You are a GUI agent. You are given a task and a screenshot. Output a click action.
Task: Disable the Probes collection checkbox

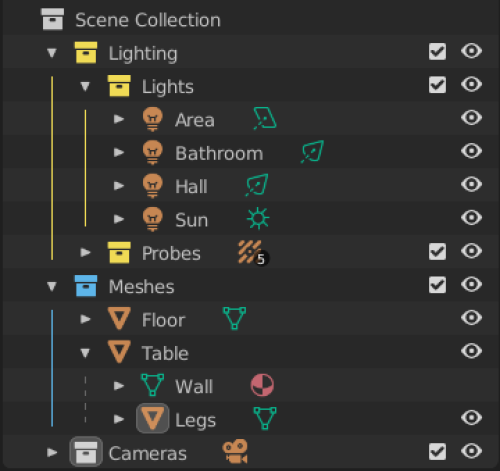pos(437,251)
